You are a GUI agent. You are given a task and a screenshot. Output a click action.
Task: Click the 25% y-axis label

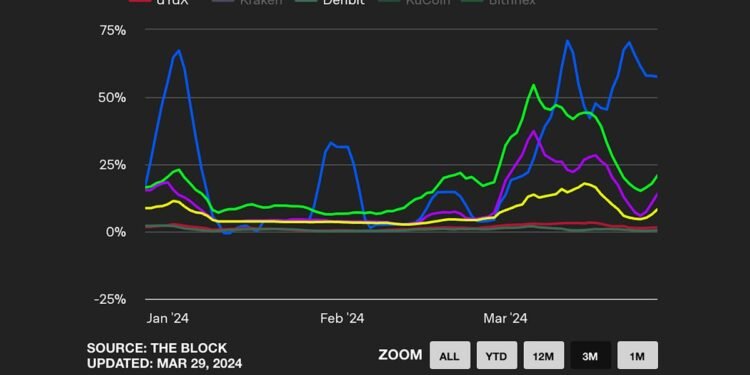coord(112,165)
